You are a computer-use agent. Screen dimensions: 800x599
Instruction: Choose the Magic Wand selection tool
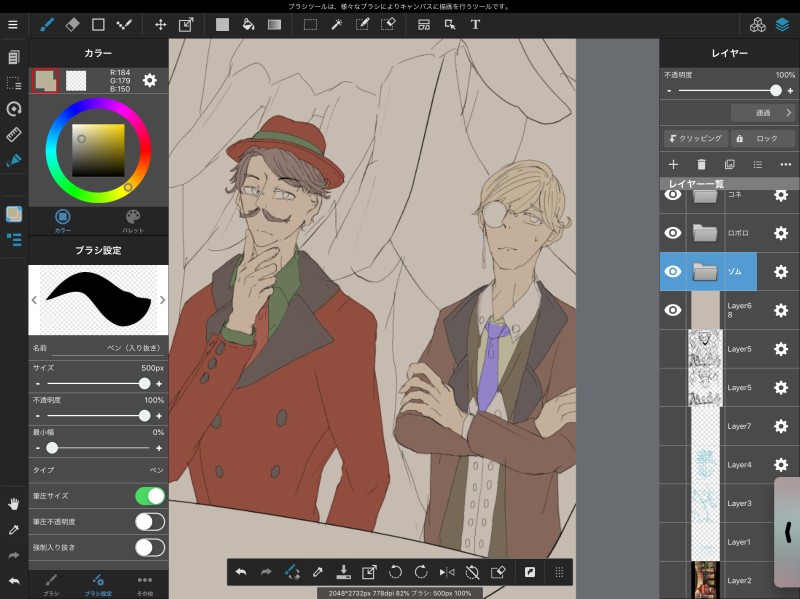click(x=337, y=24)
